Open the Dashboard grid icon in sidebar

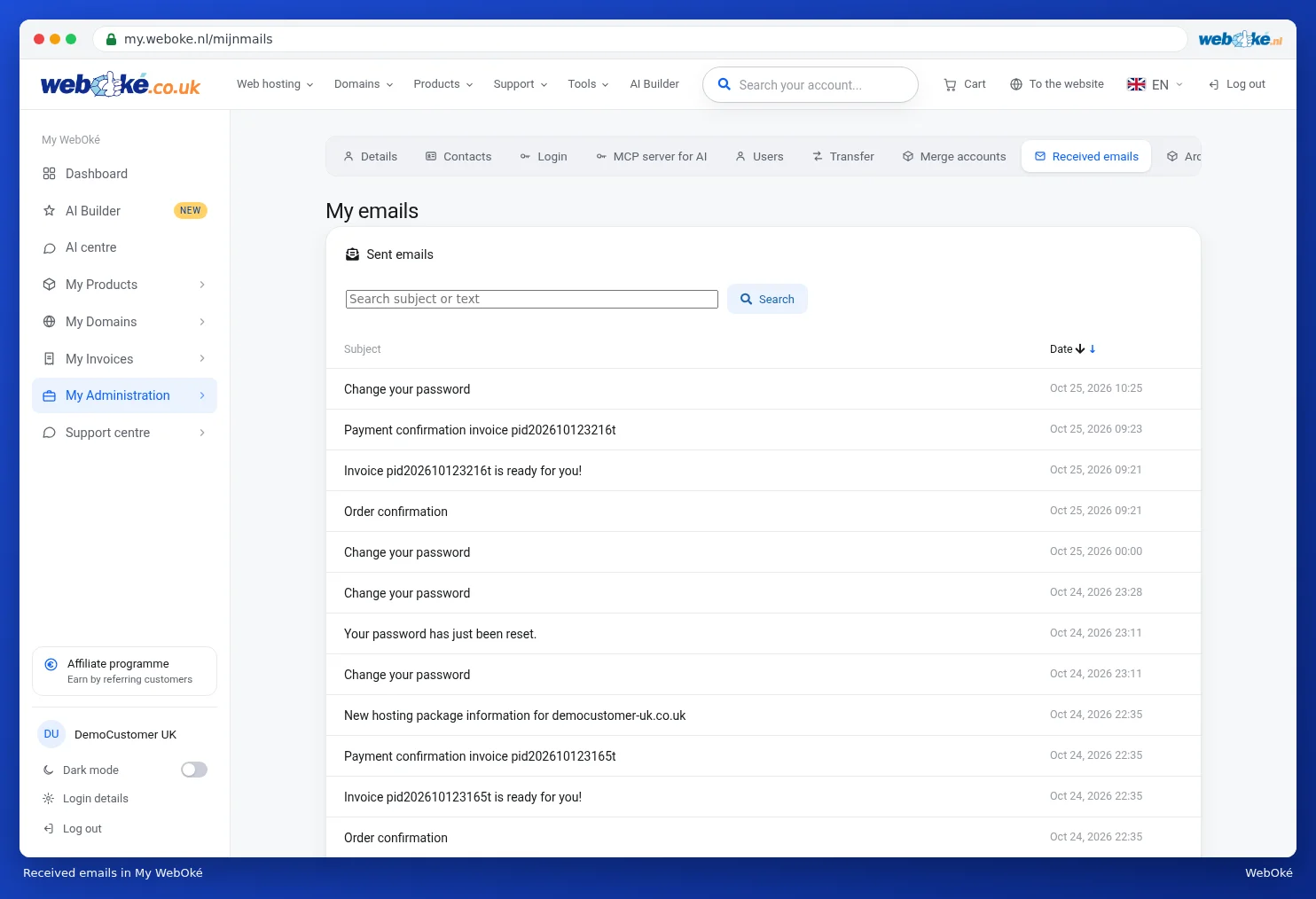(x=50, y=174)
